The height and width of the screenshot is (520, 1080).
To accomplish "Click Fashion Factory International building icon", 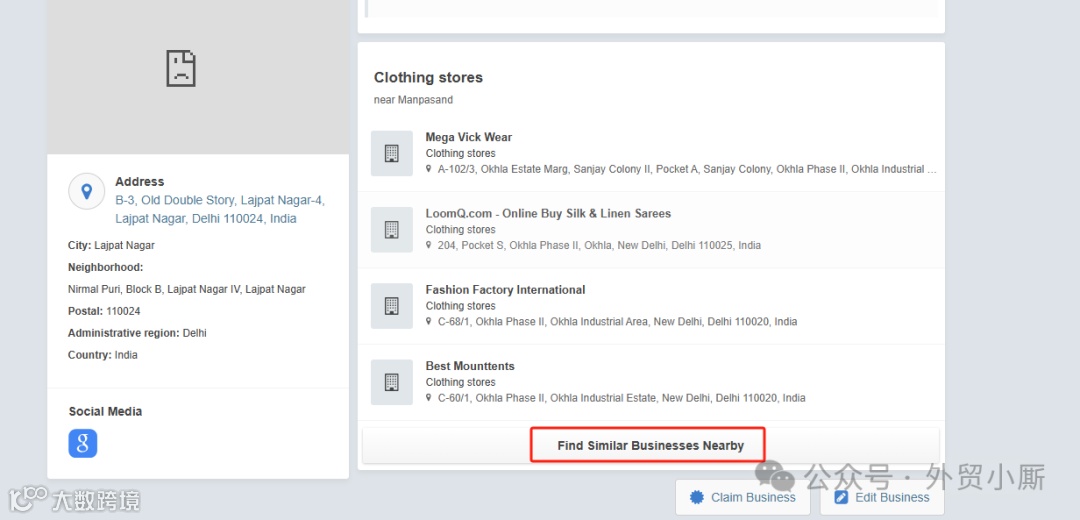I will coord(391,306).
